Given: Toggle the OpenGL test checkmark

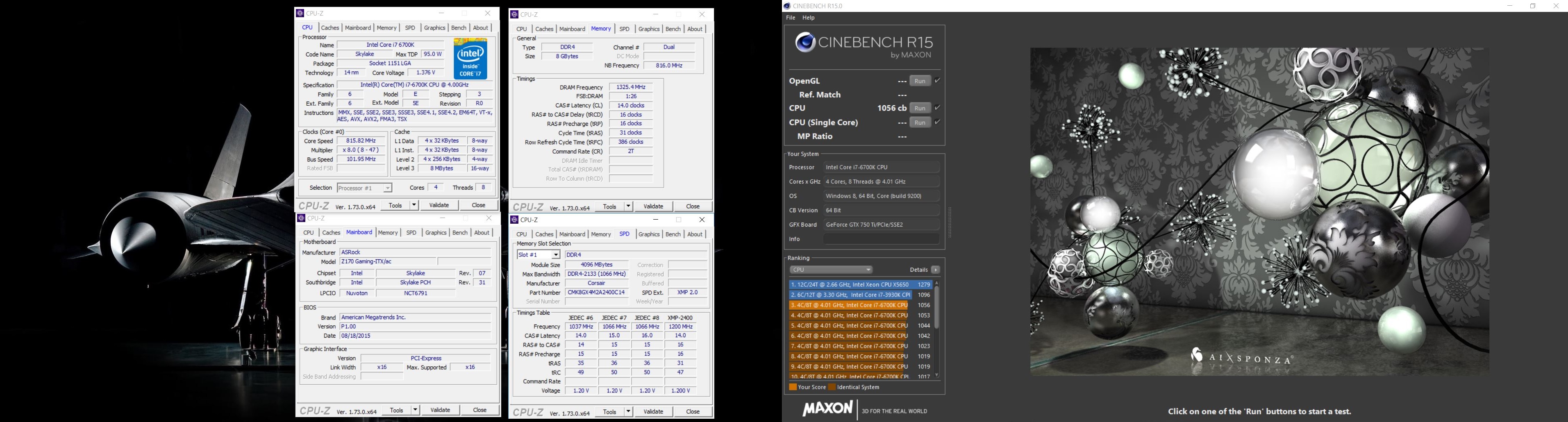Looking at the screenshot, I should [x=937, y=80].
